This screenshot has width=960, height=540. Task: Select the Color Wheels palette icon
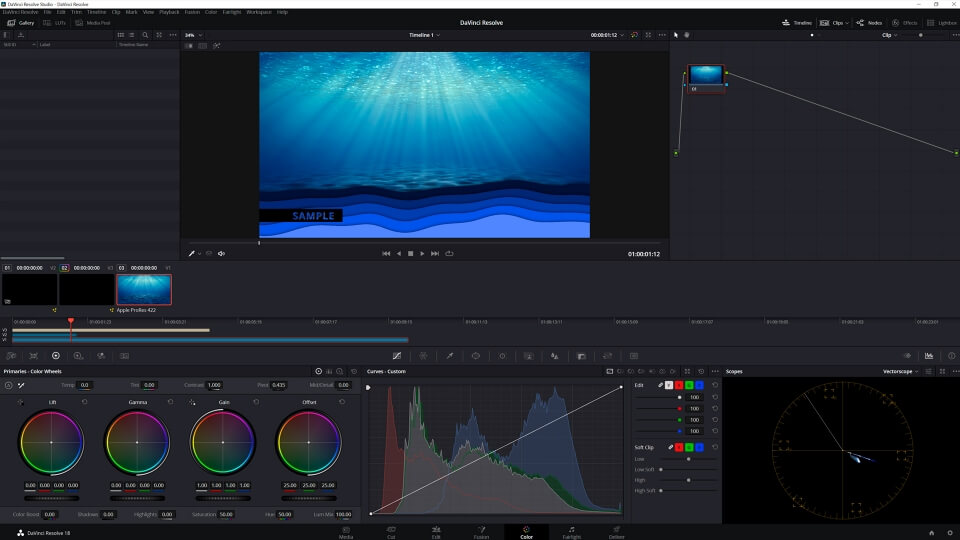click(x=56, y=356)
